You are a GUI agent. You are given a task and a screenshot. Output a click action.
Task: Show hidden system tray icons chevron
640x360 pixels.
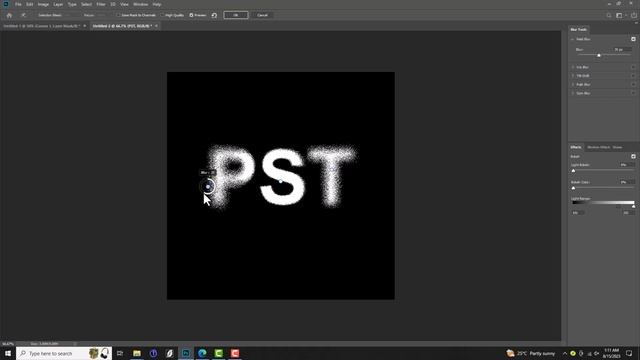click(565, 353)
